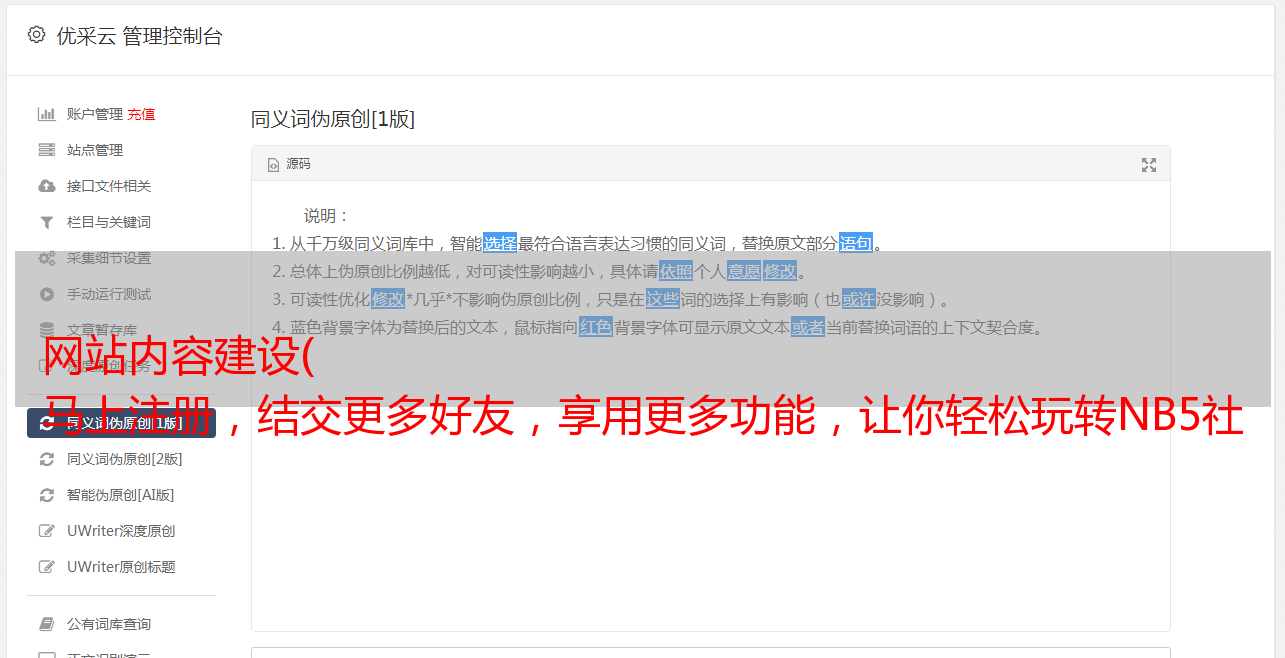Click the UWriter深度原创 edit icon
Viewport: 1285px width, 658px height.
46,531
